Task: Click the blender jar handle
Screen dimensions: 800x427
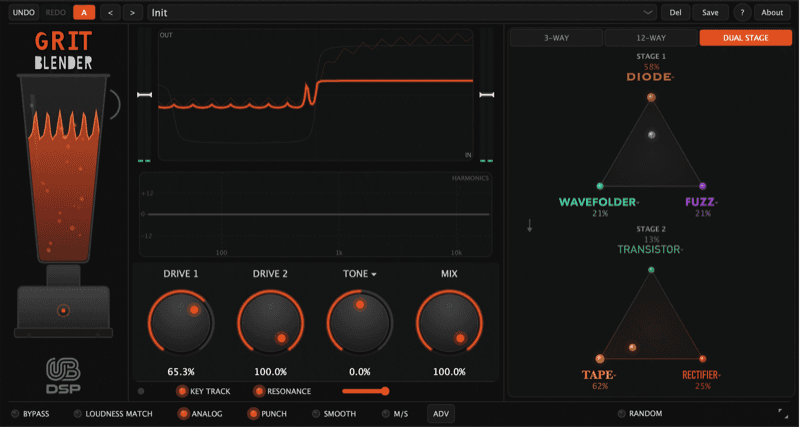Action: (115, 105)
